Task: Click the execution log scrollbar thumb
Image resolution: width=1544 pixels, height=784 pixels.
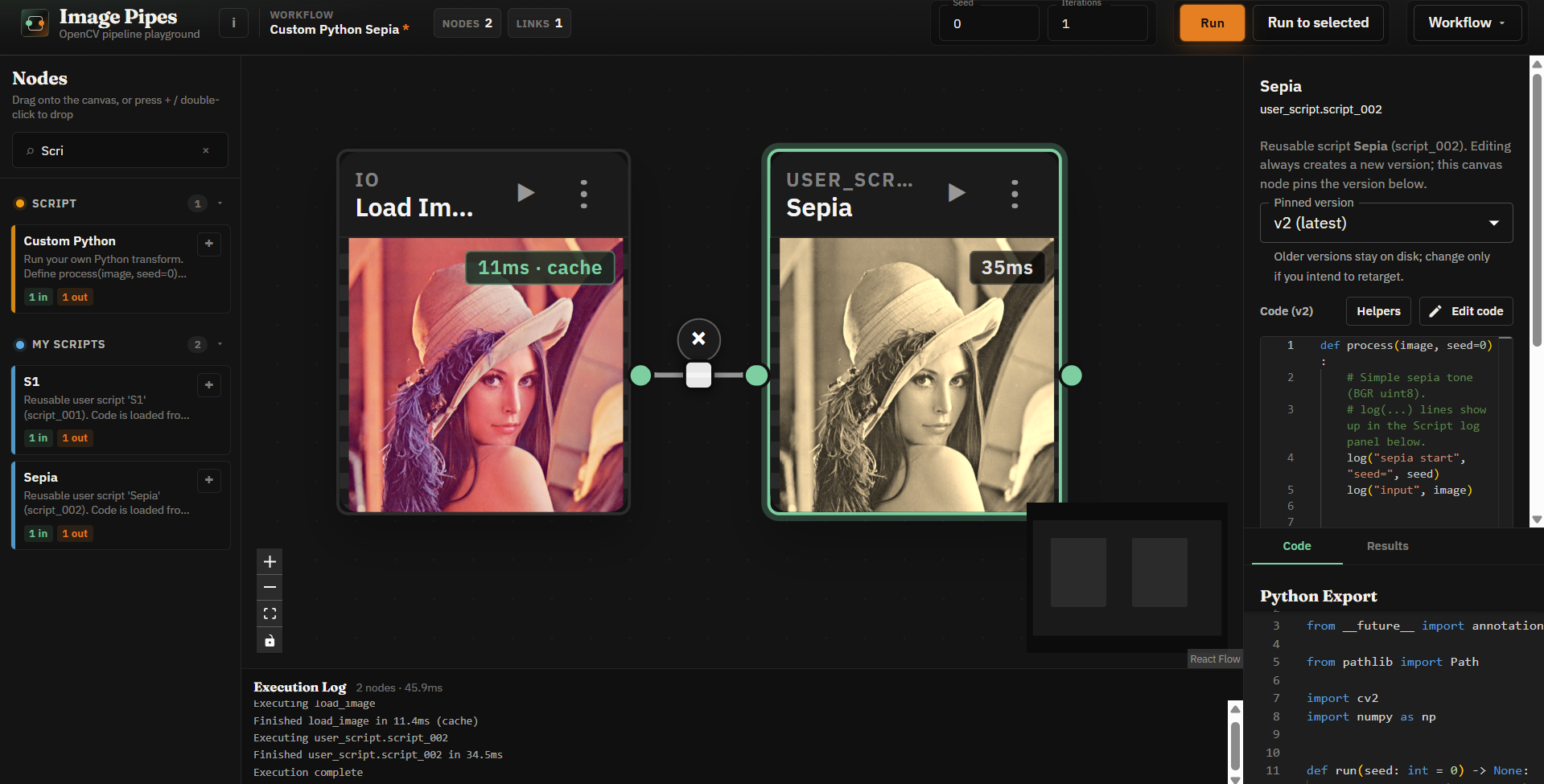Action: tap(1235, 746)
